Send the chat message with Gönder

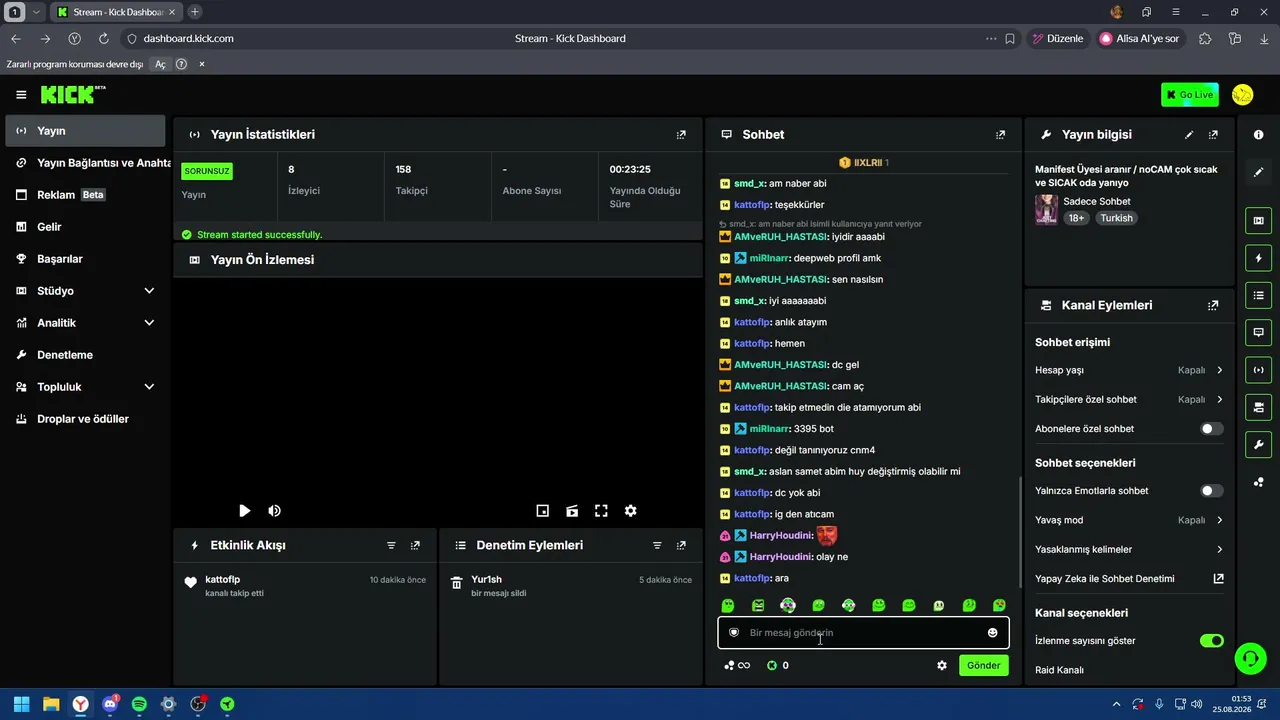(x=984, y=665)
